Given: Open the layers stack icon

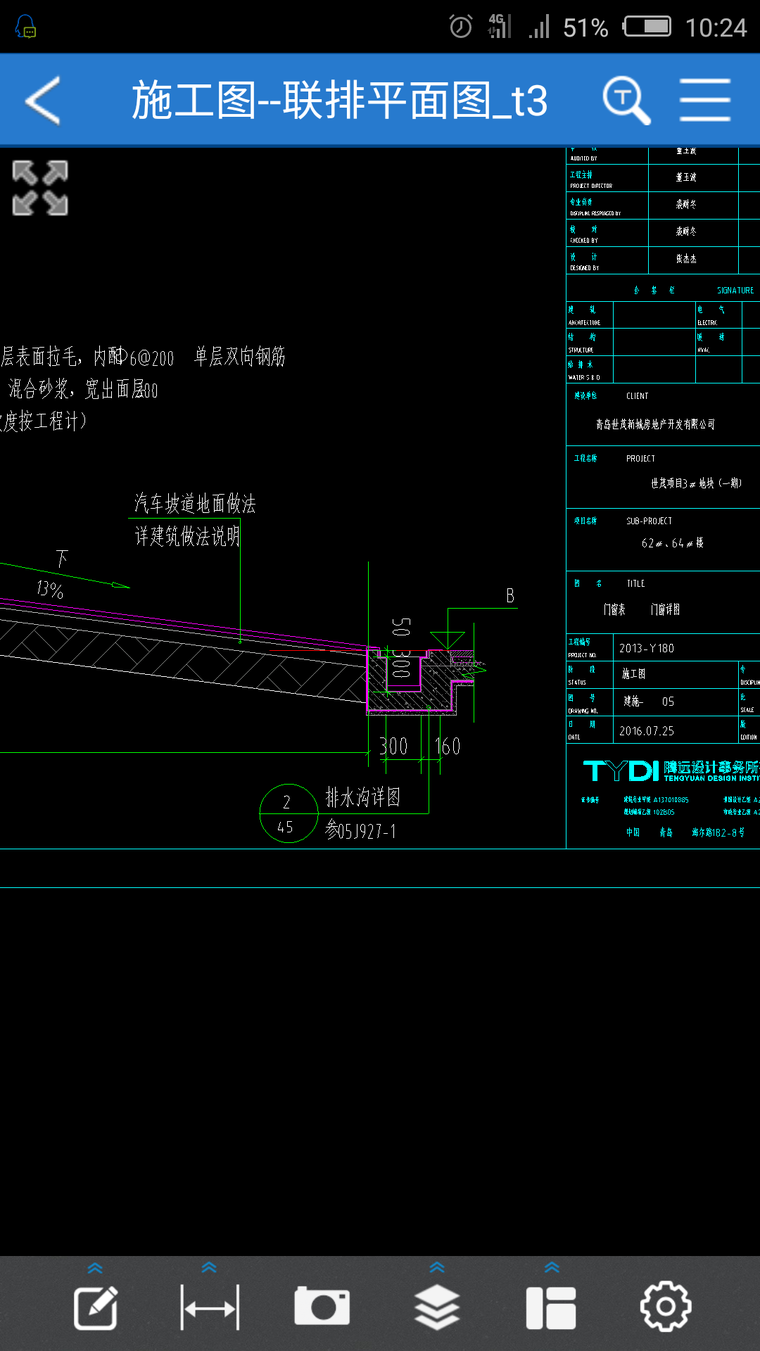Looking at the screenshot, I should pos(437,1307).
